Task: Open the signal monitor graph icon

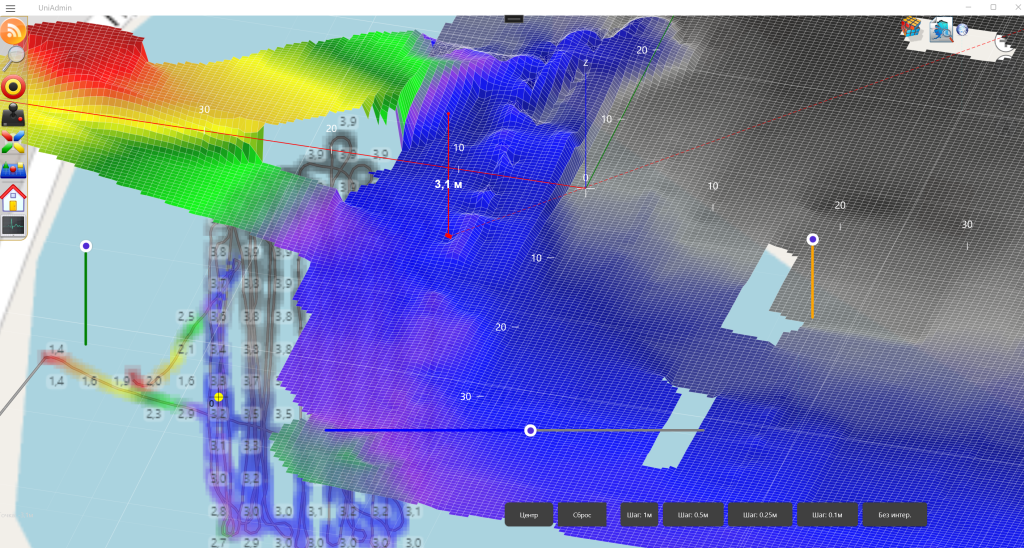Action: point(13,226)
